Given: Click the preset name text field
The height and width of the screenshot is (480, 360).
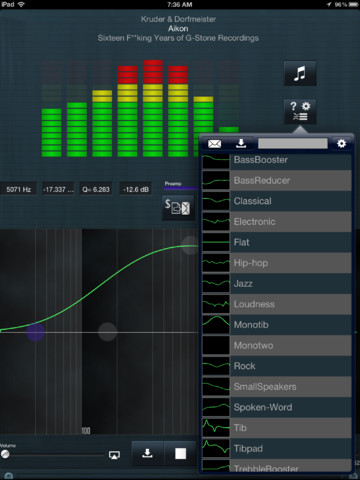Looking at the screenshot, I should [293, 144].
